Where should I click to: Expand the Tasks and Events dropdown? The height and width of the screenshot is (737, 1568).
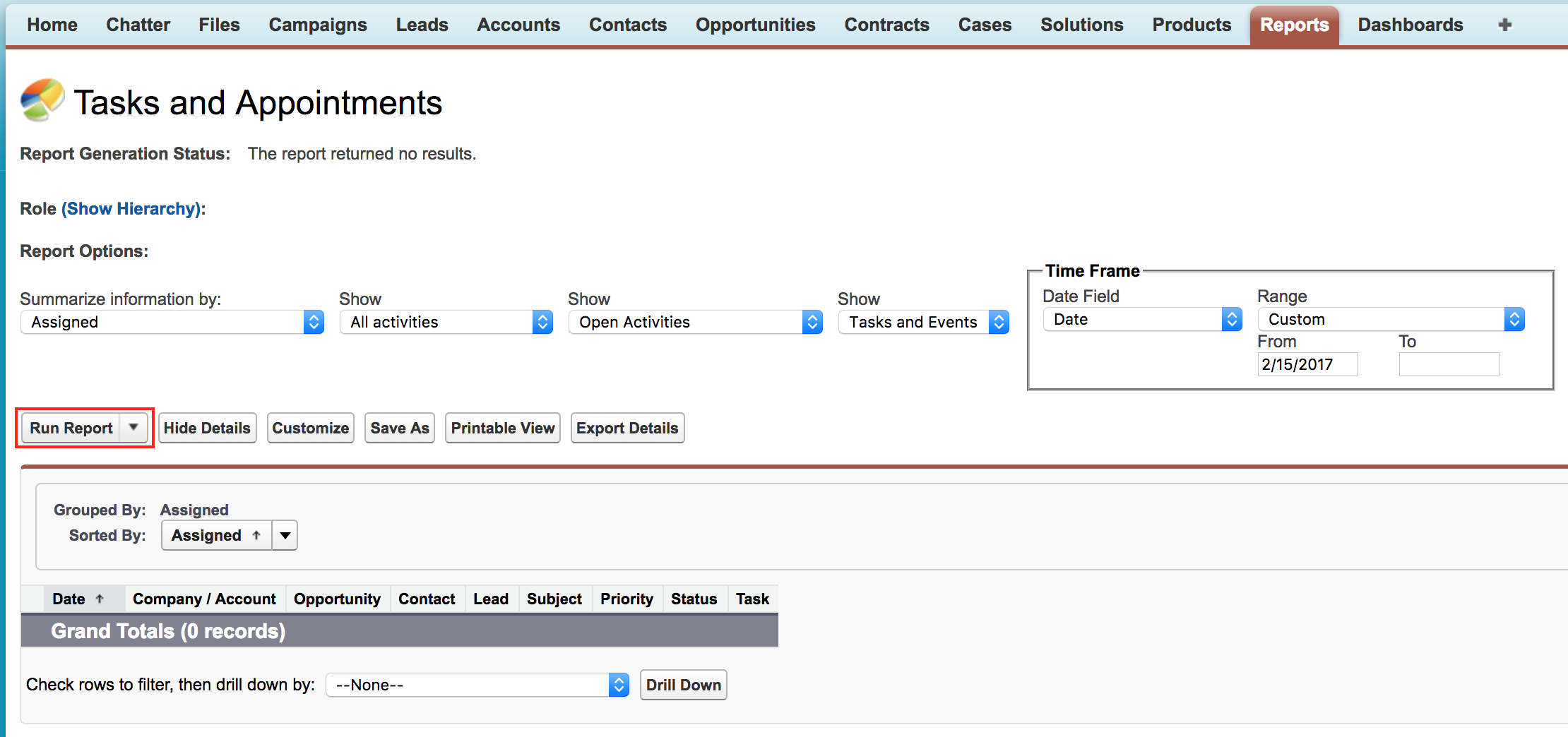[x=923, y=323]
